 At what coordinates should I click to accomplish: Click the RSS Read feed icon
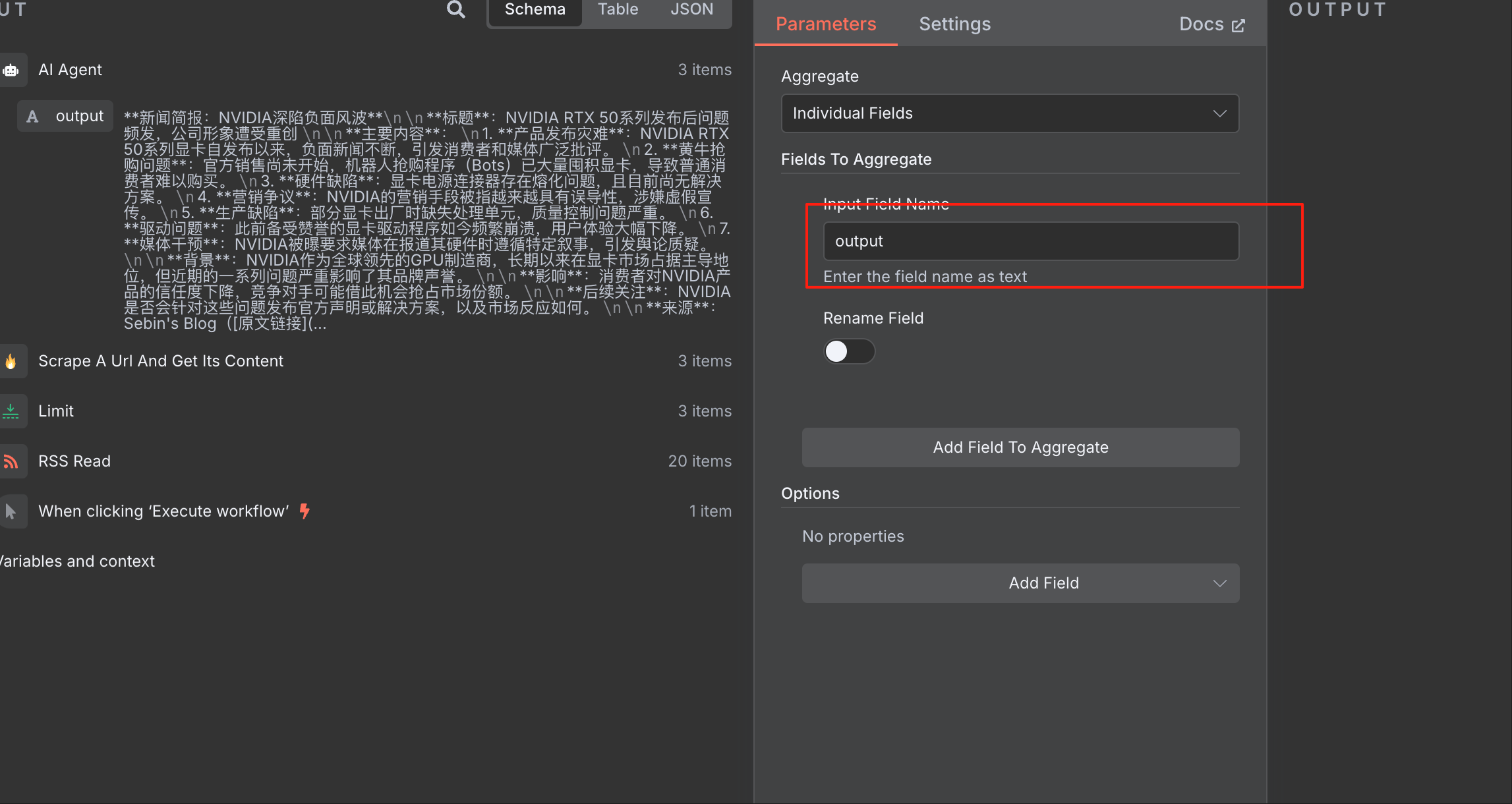[x=11, y=461]
